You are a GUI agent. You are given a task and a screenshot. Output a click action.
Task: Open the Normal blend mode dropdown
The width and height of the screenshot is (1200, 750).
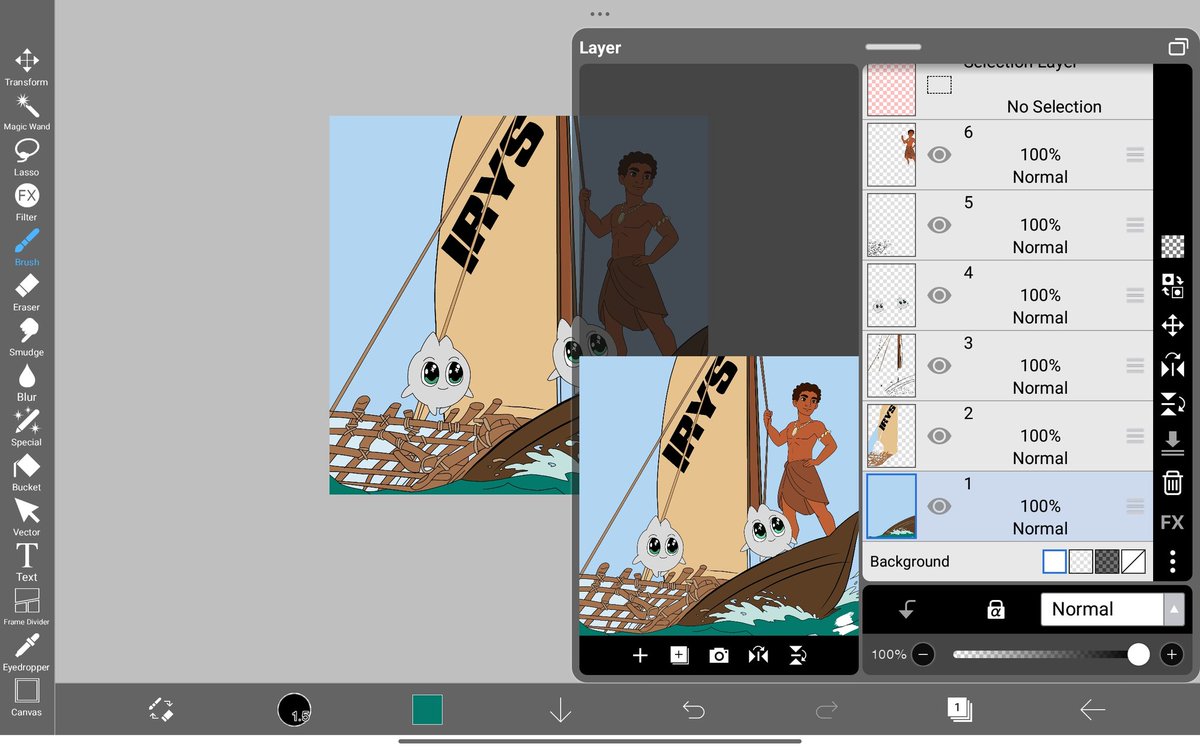(x=1112, y=609)
